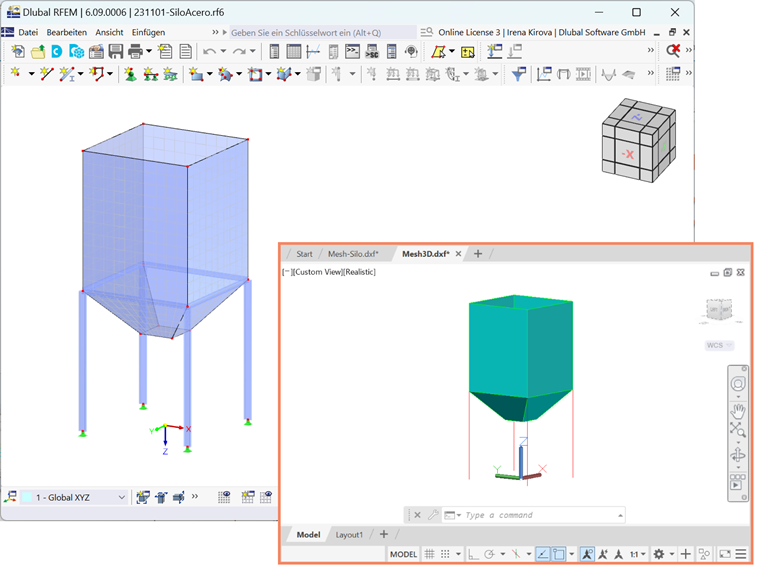Image resolution: width=760 pixels, height=570 pixels.
Task: Expand the new node options arrow
Action: [x=31, y=74]
